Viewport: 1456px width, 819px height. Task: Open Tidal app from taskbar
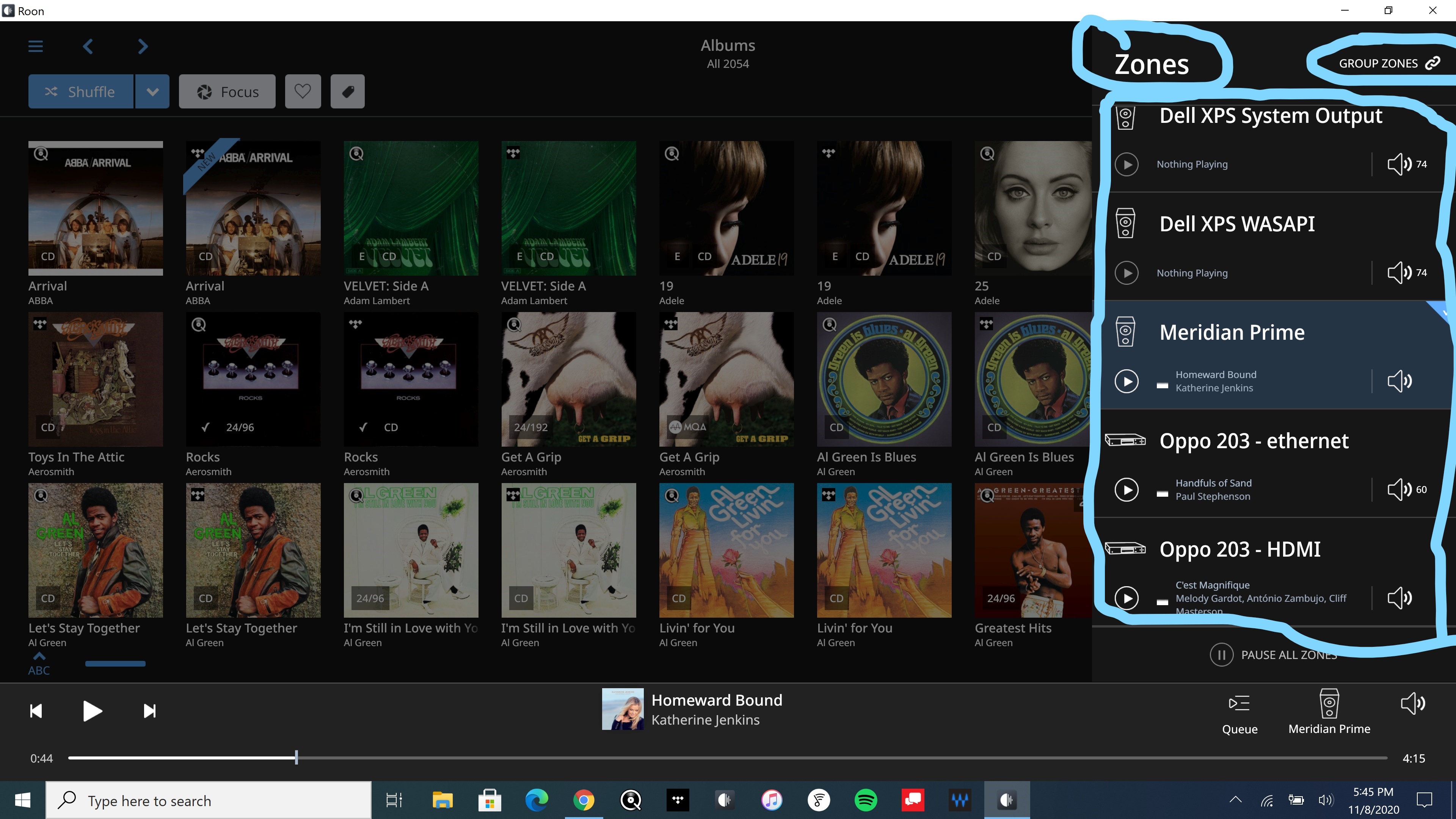(678, 800)
